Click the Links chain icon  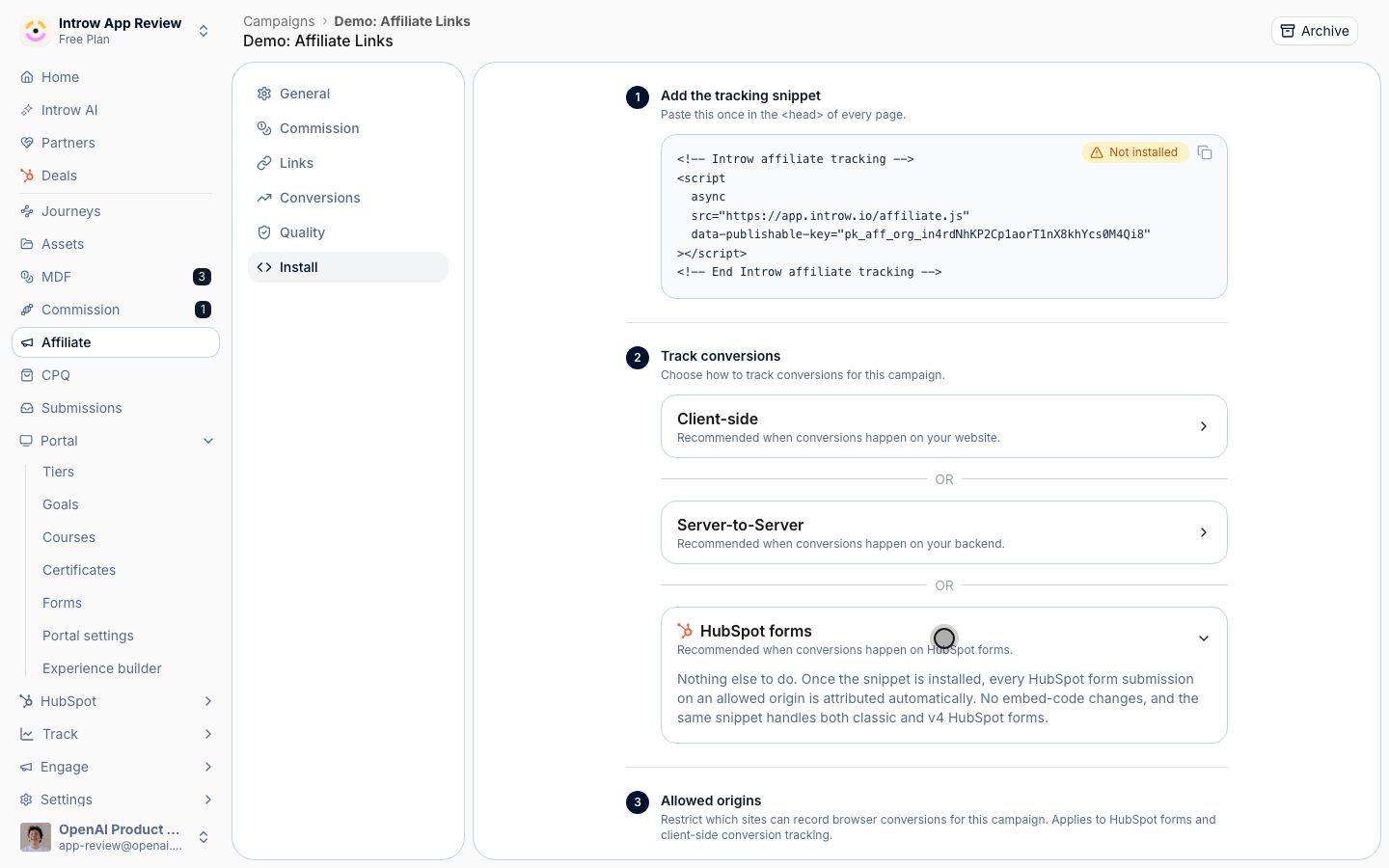click(264, 163)
